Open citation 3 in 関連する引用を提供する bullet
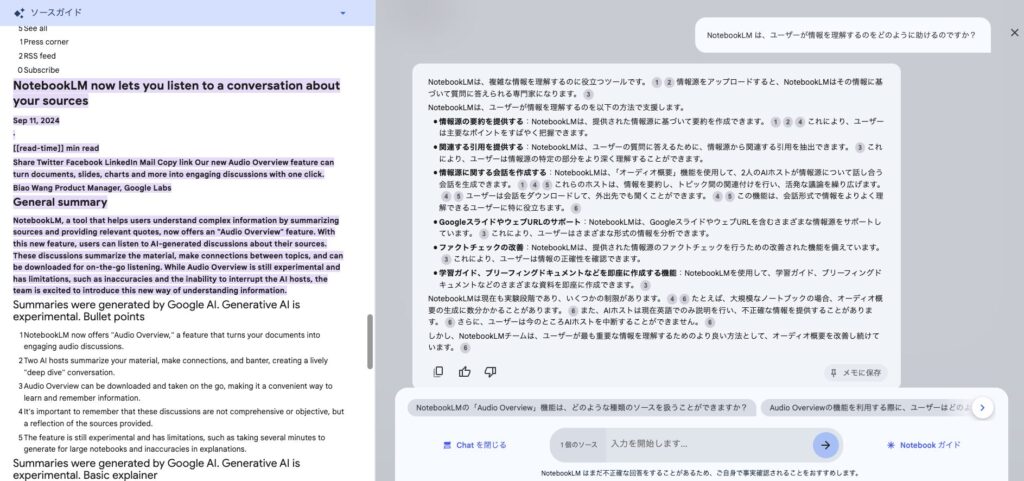 [859, 147]
